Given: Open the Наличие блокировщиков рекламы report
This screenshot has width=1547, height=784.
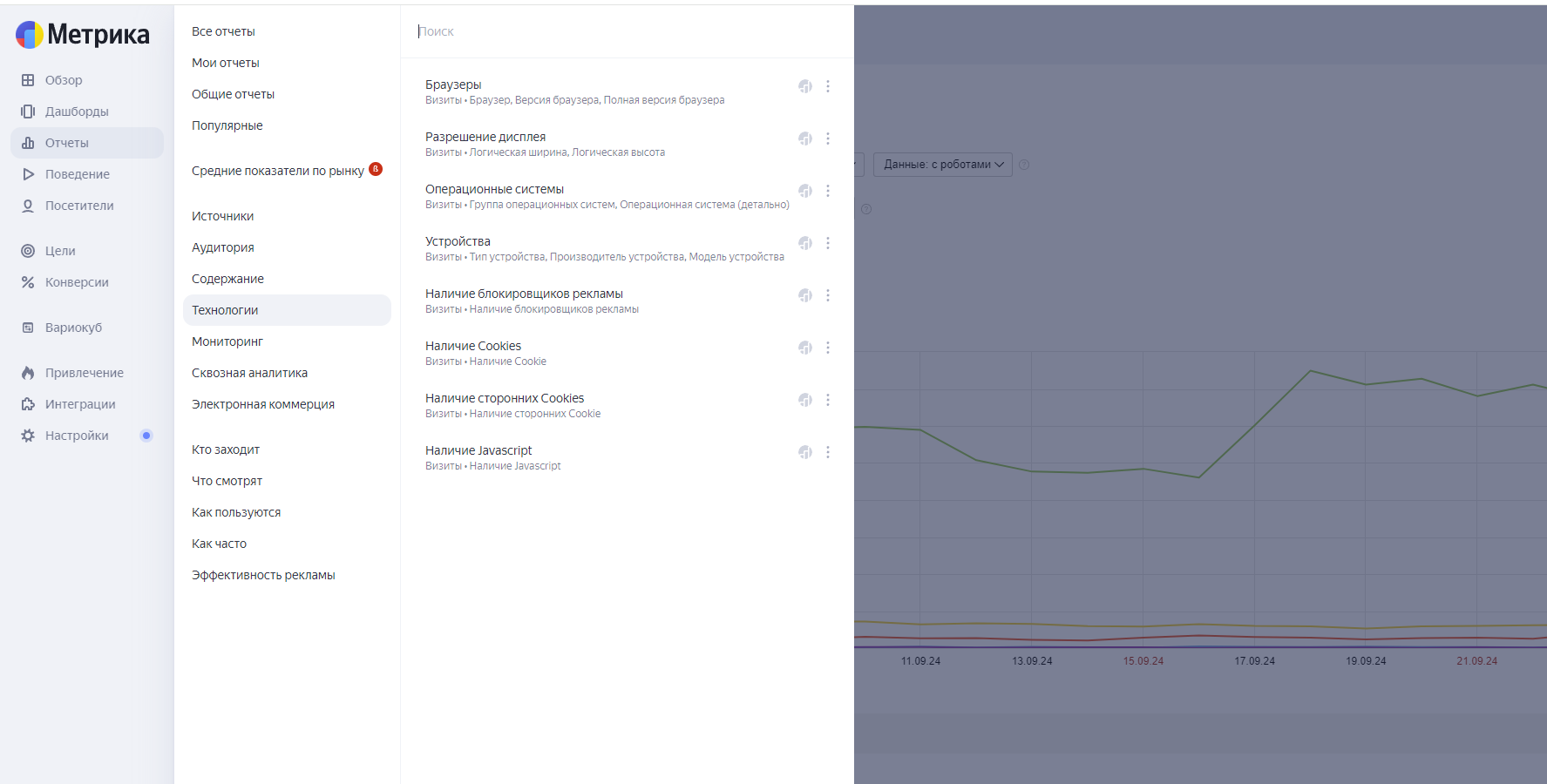Looking at the screenshot, I should coord(524,294).
